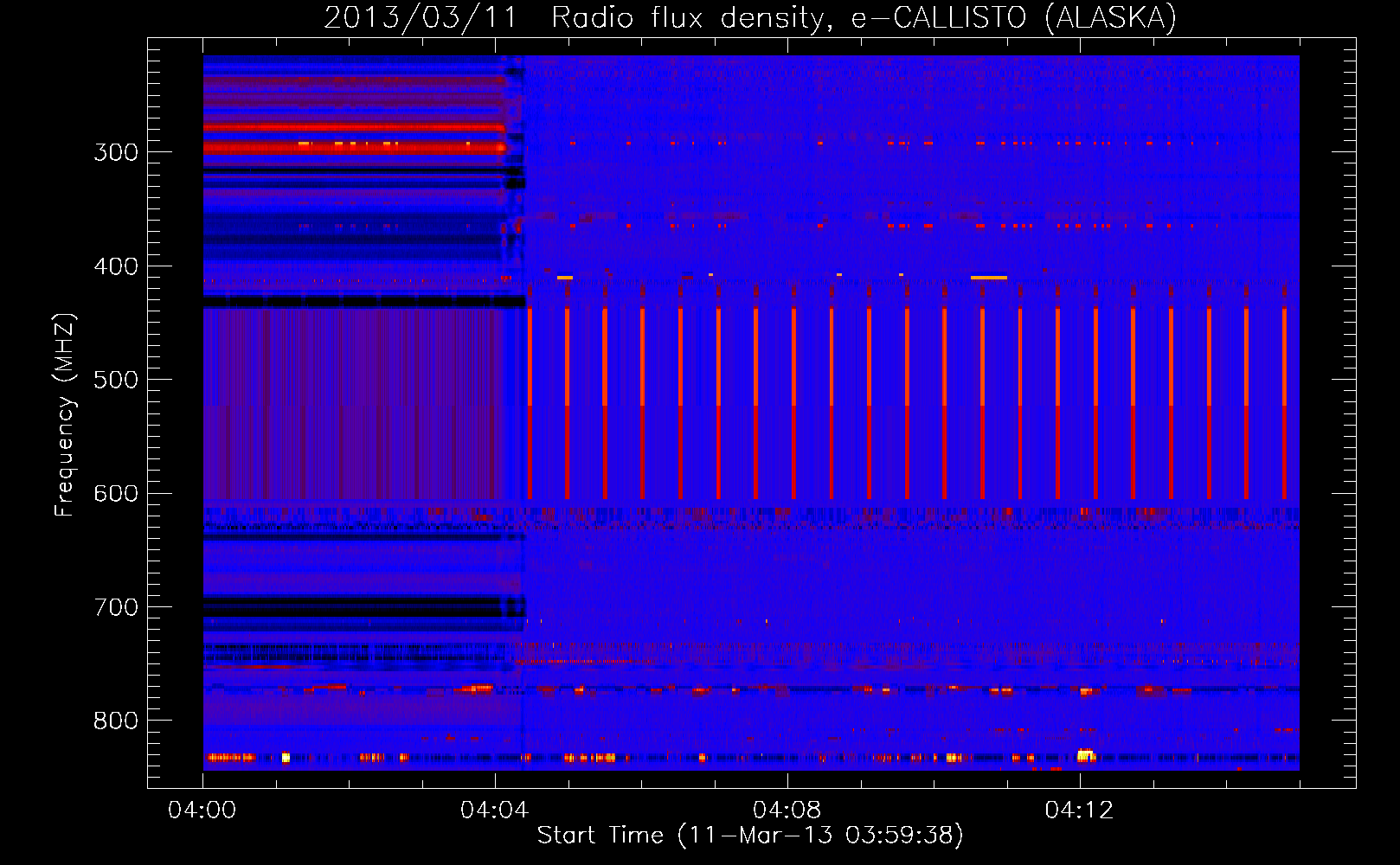Click the 800 frequency tick label
The height and width of the screenshot is (865, 1400).
pyautogui.click(x=116, y=721)
